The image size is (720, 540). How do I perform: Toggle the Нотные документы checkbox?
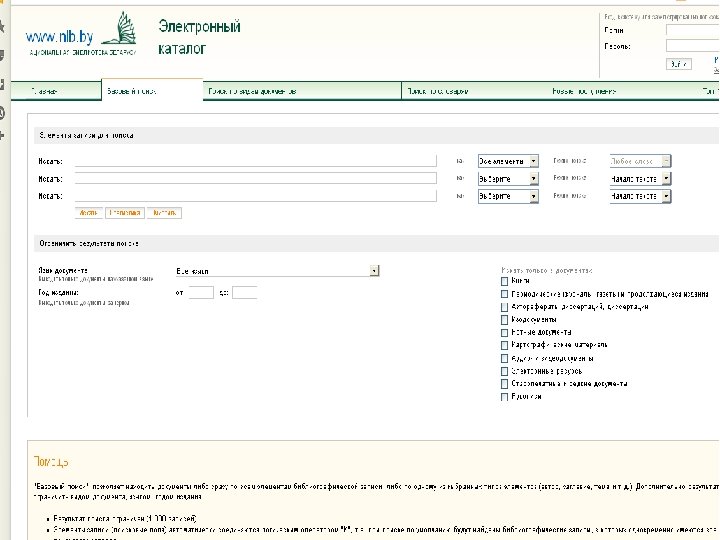point(504,332)
